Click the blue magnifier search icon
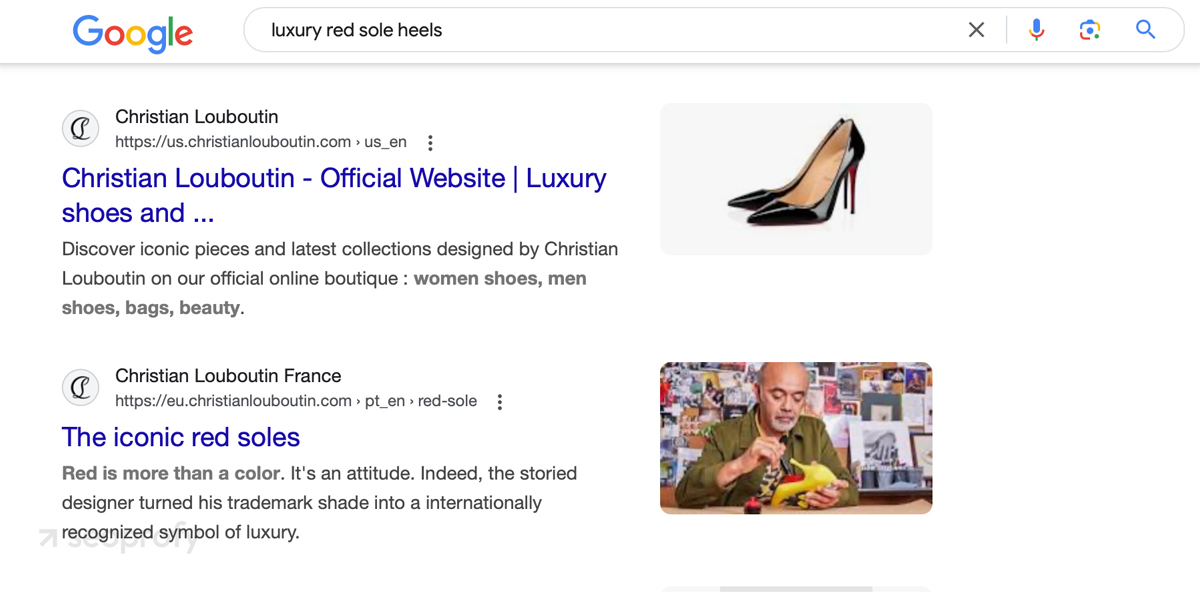 pyautogui.click(x=1146, y=30)
